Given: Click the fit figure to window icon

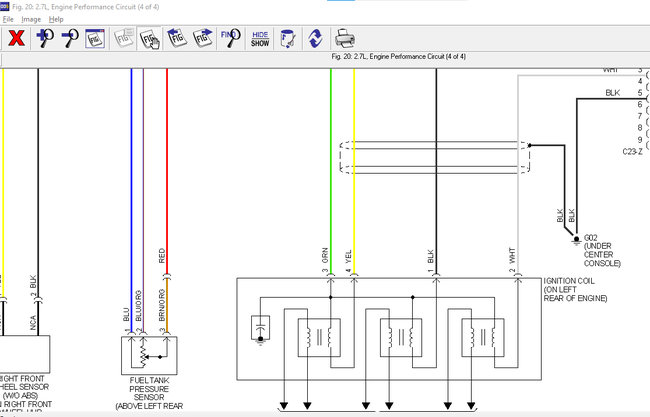Looking at the screenshot, I should coord(95,38).
